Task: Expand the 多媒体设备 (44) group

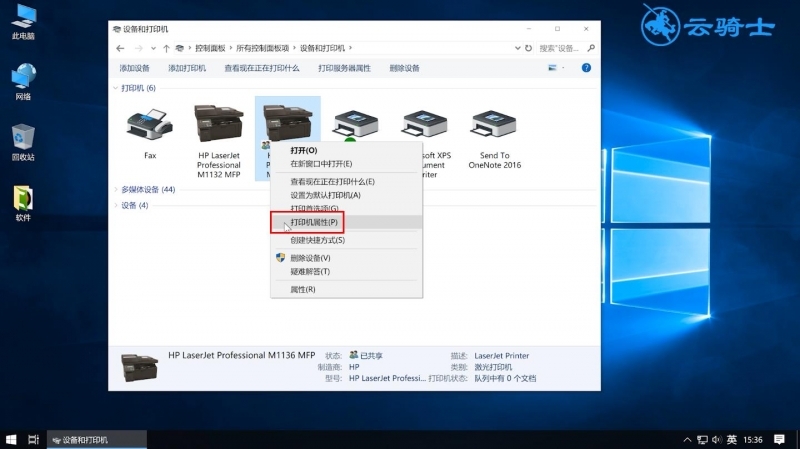Action: (115, 189)
